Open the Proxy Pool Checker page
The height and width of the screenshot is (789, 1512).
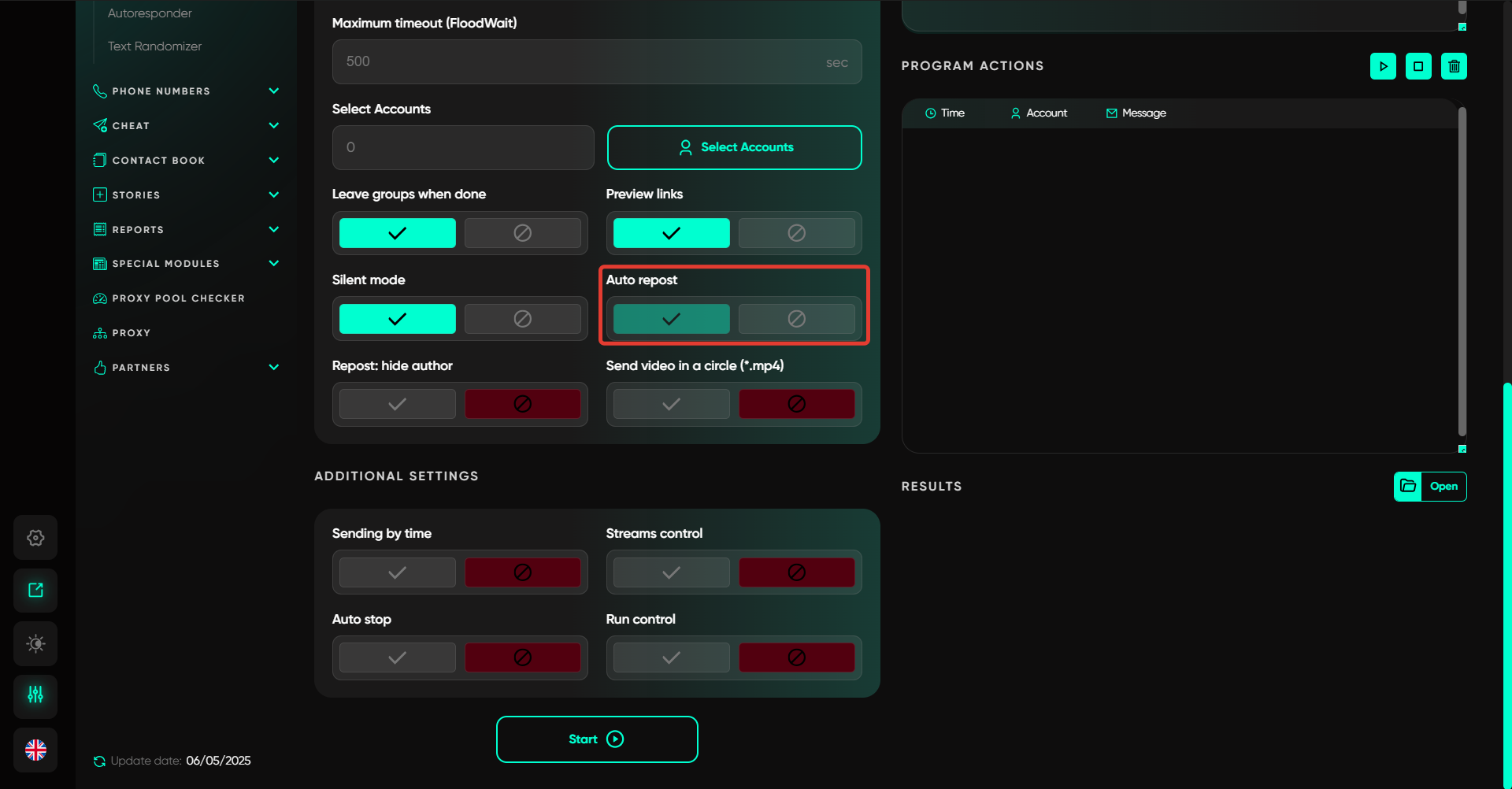coord(178,298)
